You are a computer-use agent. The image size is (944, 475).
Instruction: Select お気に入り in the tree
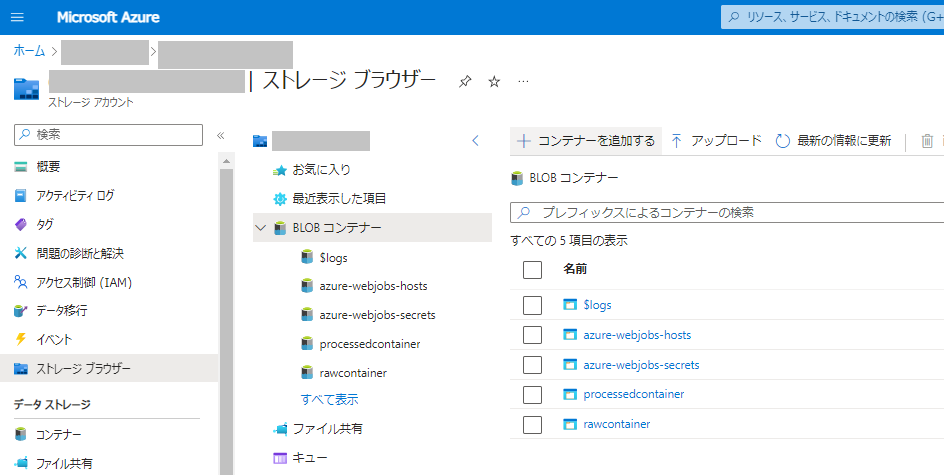321,170
